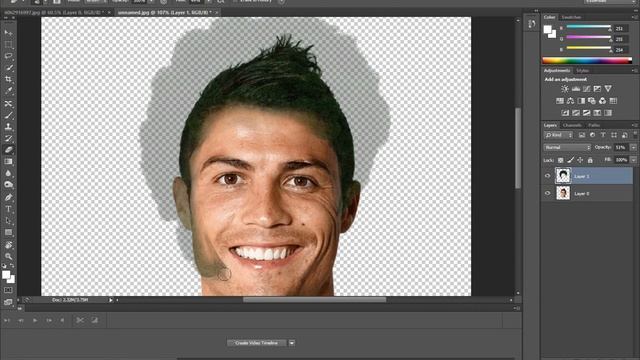Open the Fill slider dropdown arrow
640x360 pixels.
pyautogui.click(x=633, y=160)
